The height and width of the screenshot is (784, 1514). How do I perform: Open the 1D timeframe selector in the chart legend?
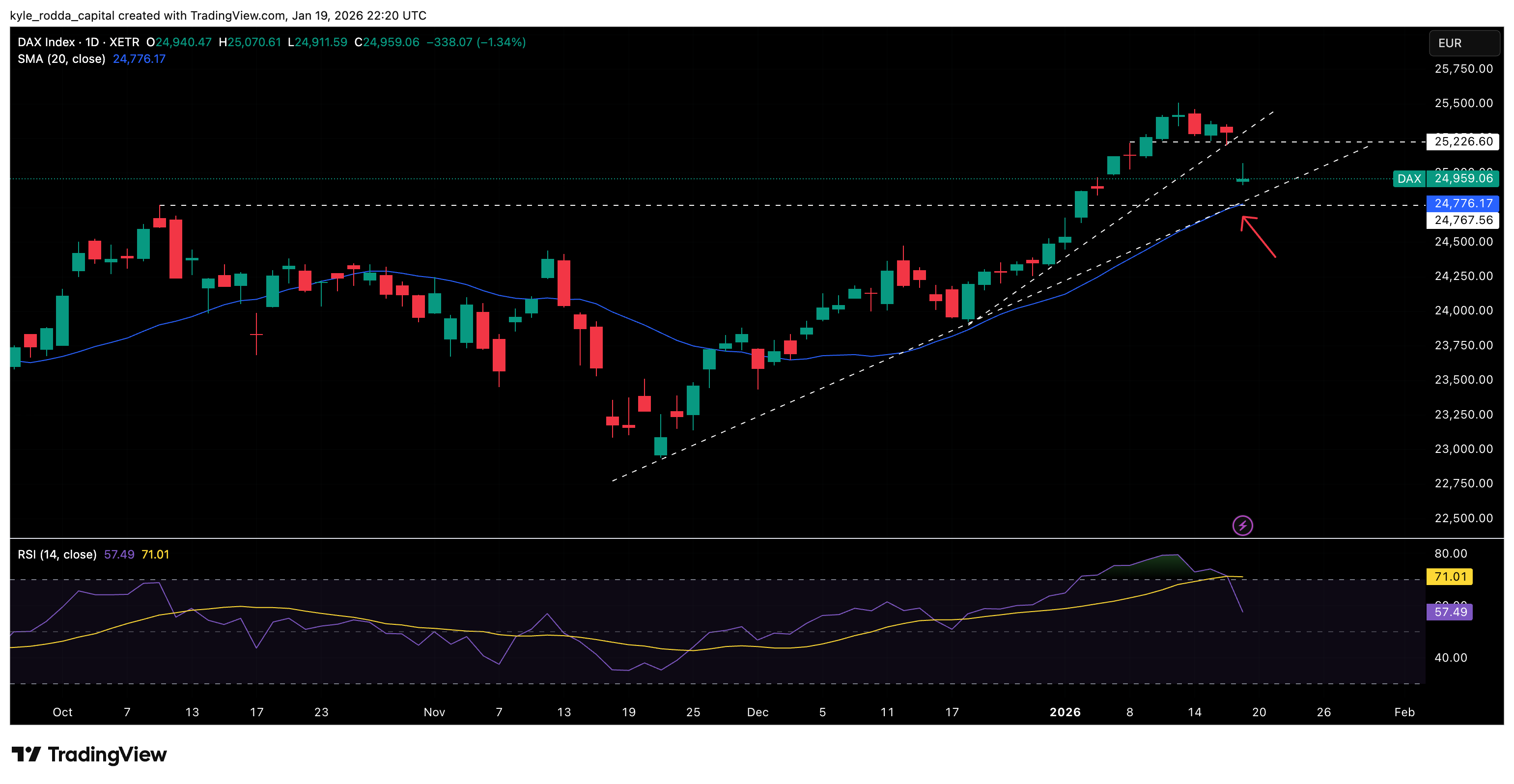(93, 42)
